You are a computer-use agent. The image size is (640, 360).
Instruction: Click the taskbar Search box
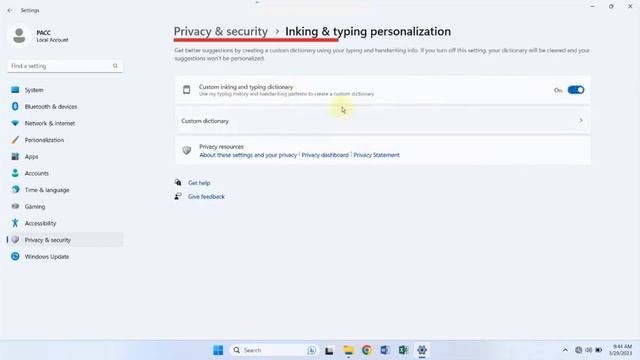point(274,350)
